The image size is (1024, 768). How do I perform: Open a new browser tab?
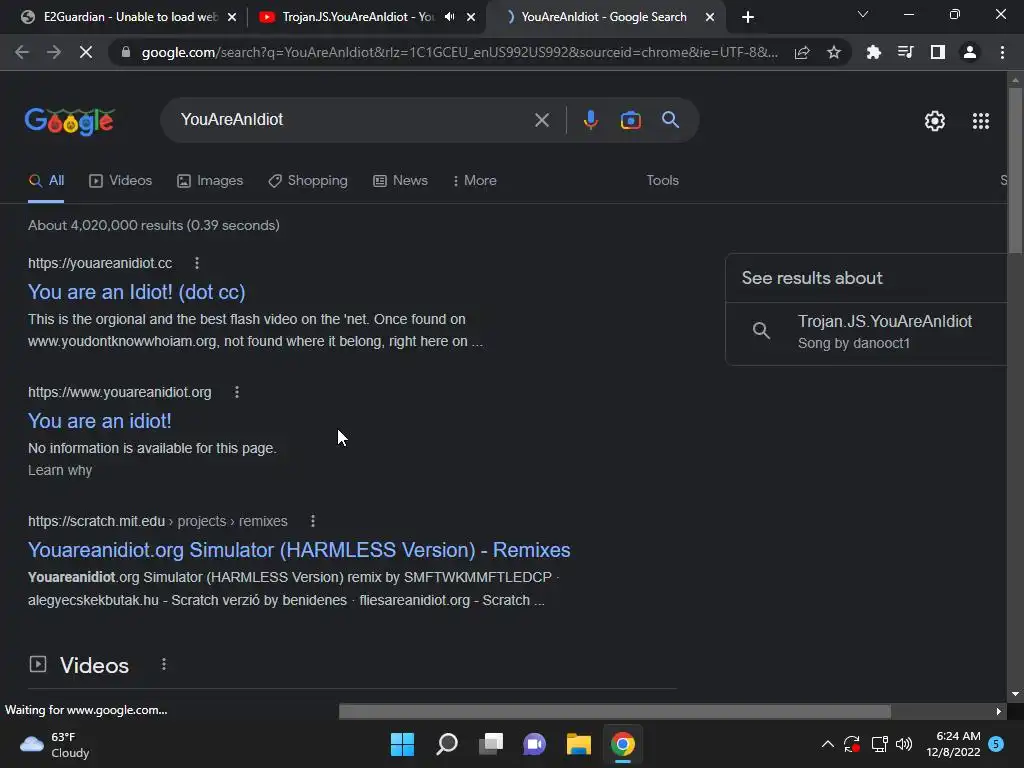748,17
